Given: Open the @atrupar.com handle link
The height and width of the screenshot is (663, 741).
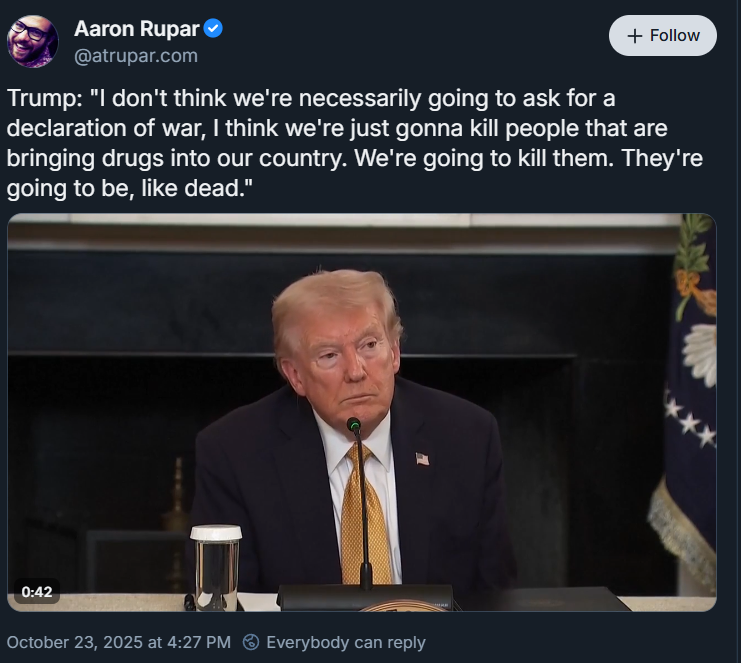Looking at the screenshot, I should coord(136,56).
